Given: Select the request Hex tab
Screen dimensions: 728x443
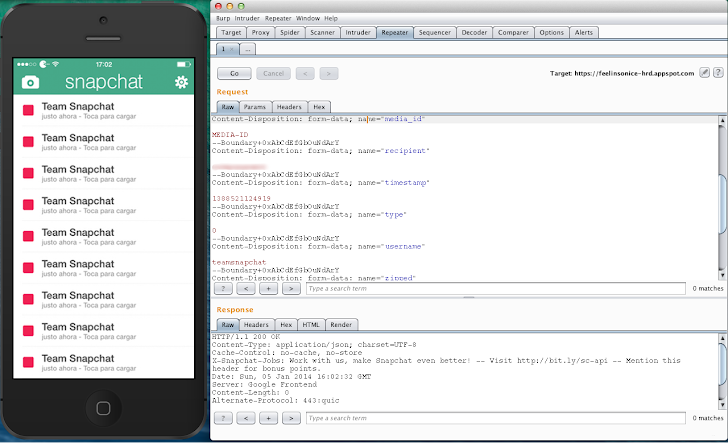Looking at the screenshot, I should 319,107.
